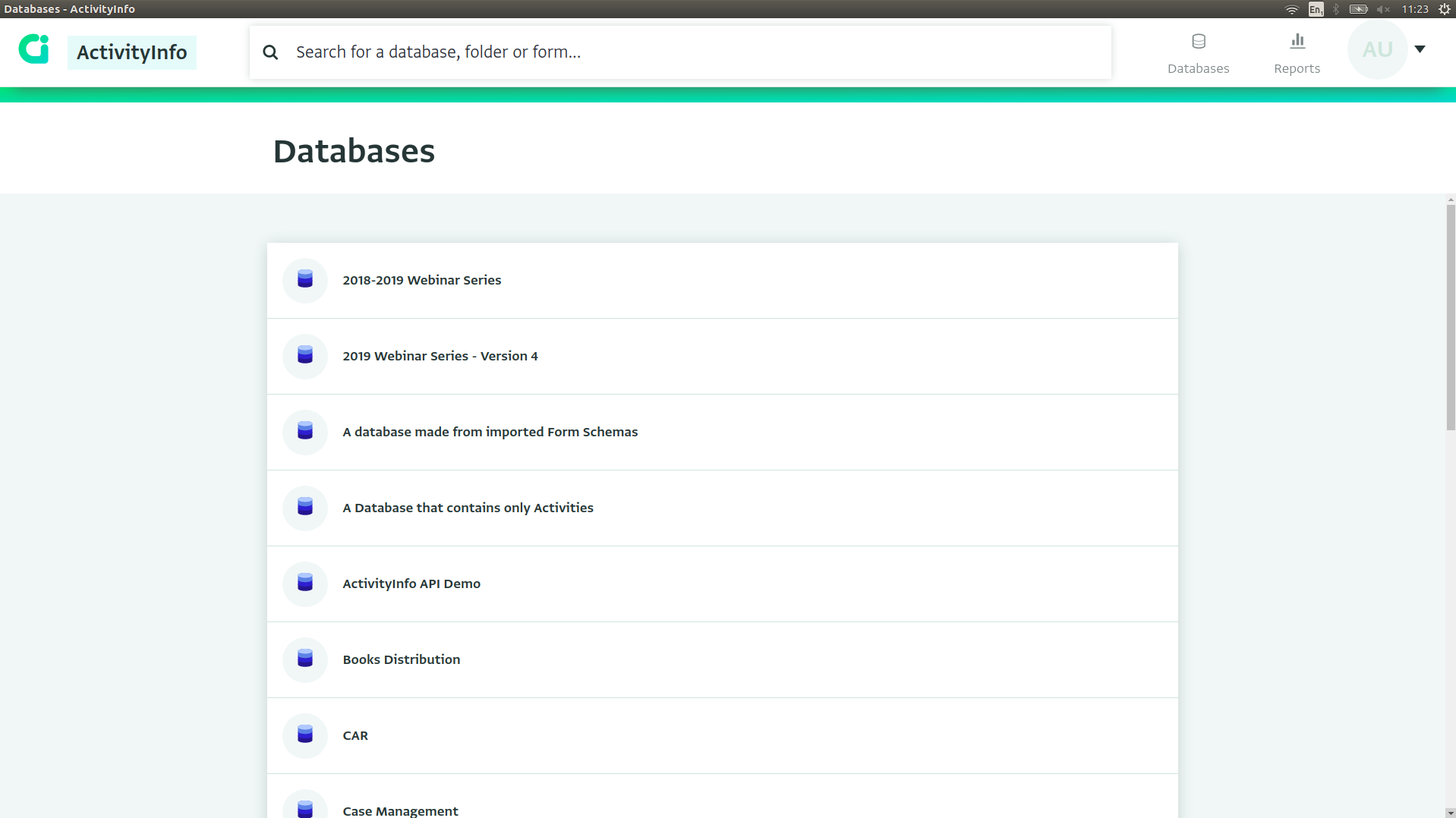Image resolution: width=1456 pixels, height=818 pixels.
Task: Open the Wi-Fi network indicator
Action: [x=1292, y=9]
